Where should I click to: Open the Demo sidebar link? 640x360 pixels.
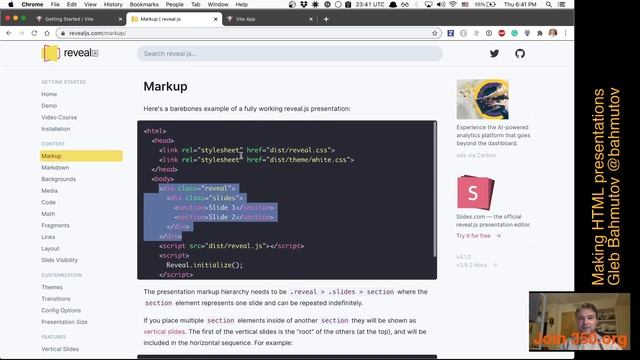pyautogui.click(x=49, y=106)
